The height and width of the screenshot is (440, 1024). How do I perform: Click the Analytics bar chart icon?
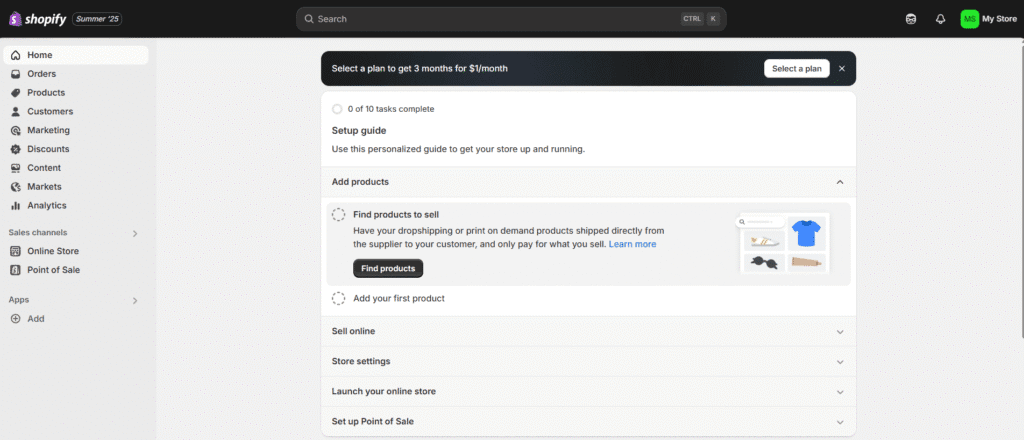tap(16, 205)
